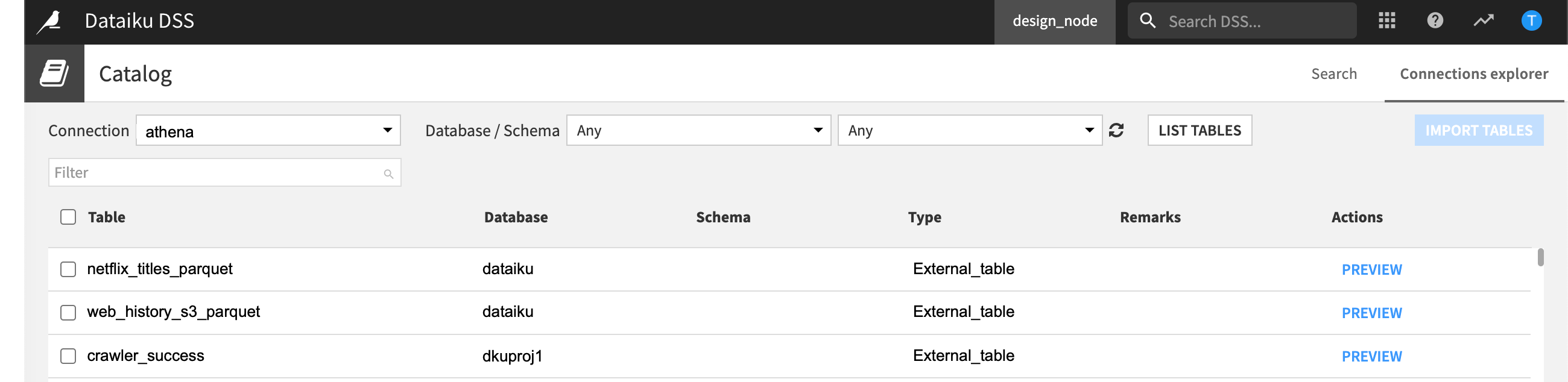Open the Connection dropdown showing athena
This screenshot has height=382, width=1568.
coord(268,130)
